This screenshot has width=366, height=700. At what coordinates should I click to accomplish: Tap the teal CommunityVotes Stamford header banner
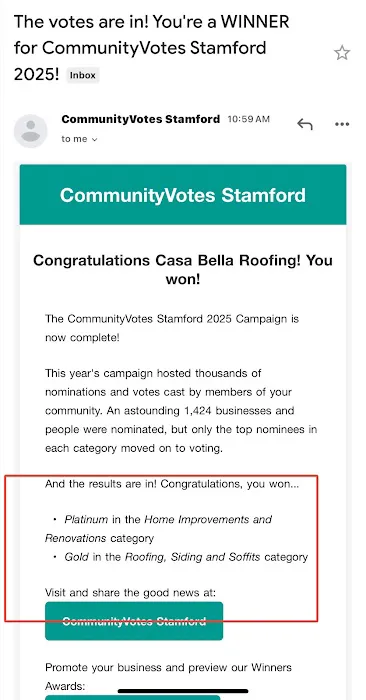[x=183, y=195]
